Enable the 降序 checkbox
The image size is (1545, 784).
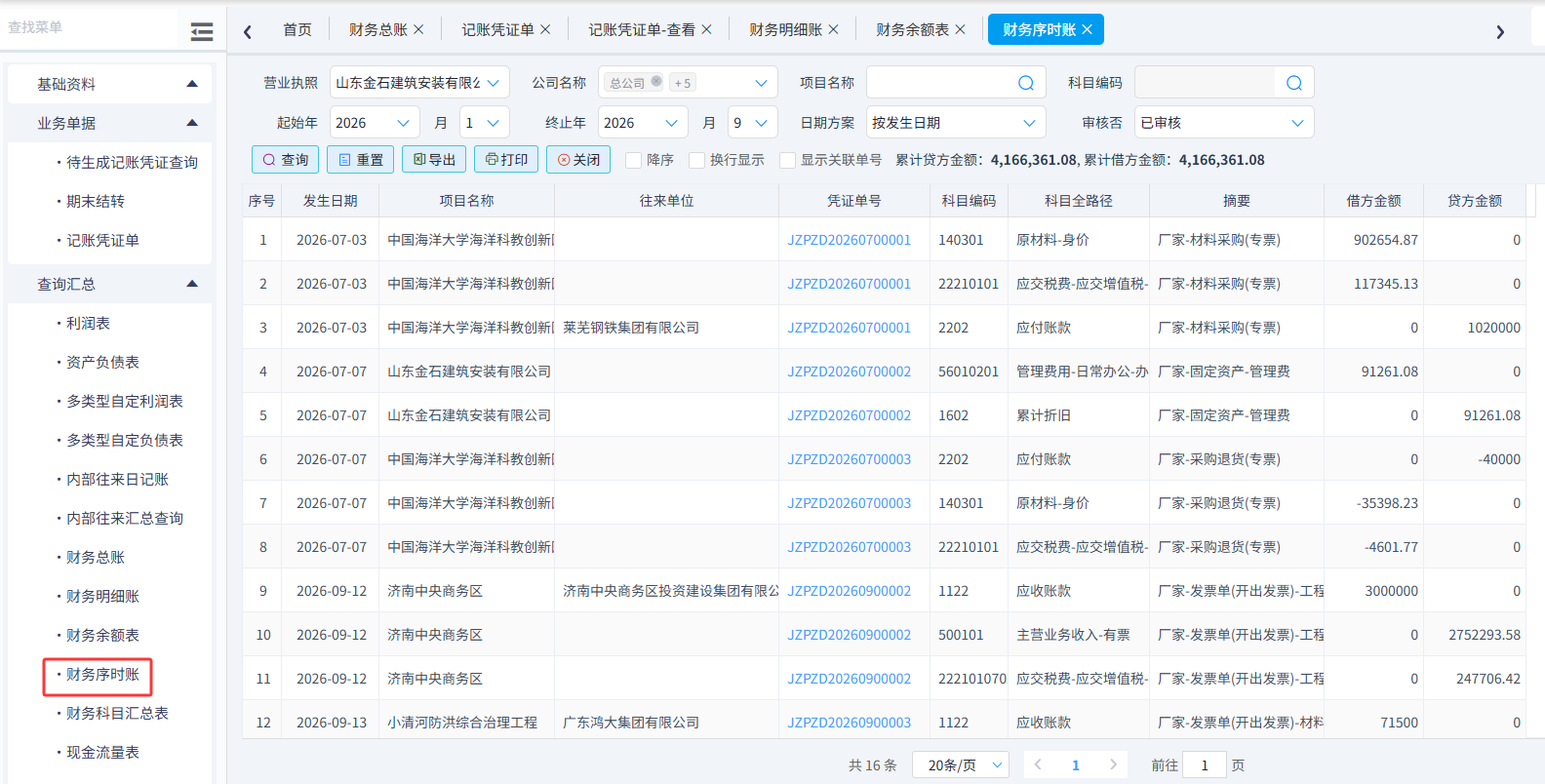click(x=633, y=160)
